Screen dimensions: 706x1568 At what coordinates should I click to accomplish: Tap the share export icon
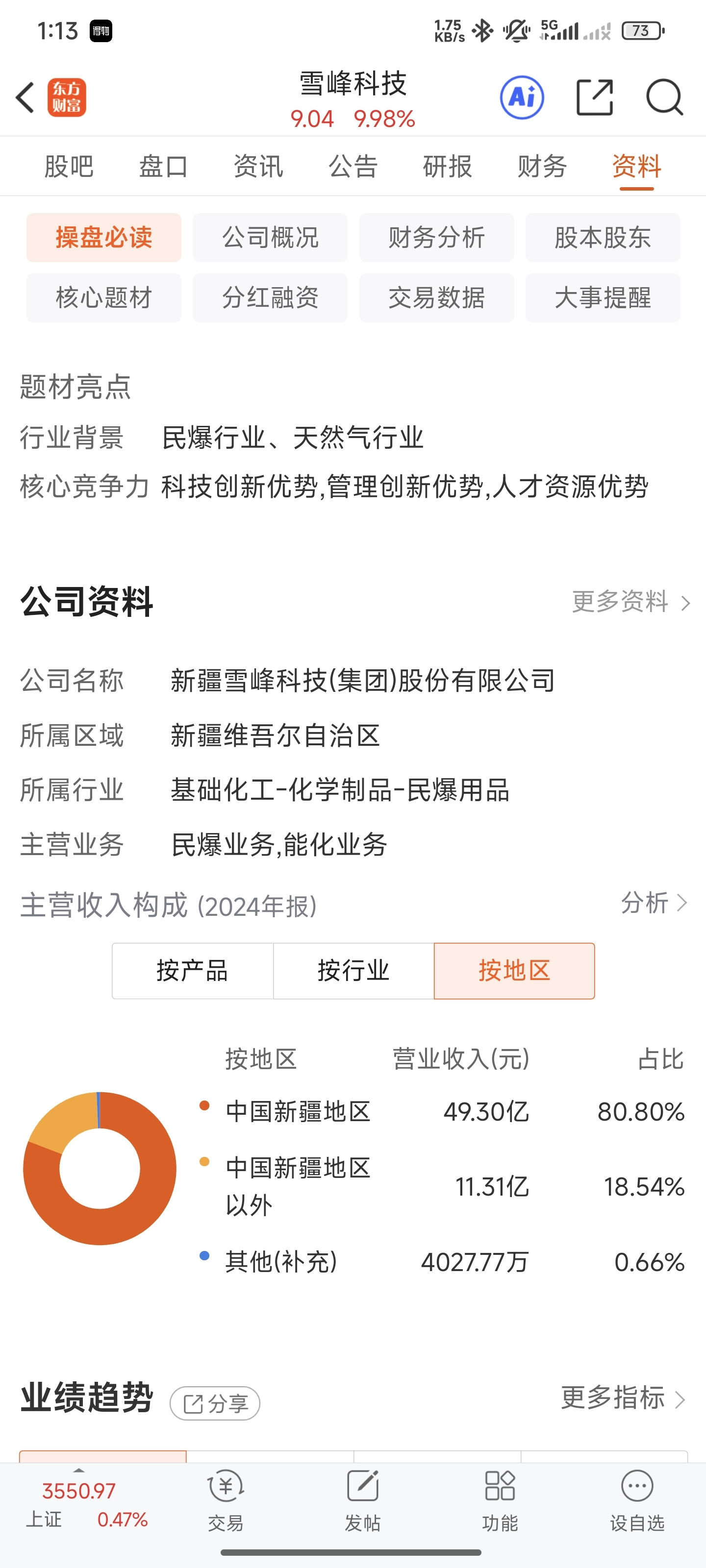tap(595, 98)
